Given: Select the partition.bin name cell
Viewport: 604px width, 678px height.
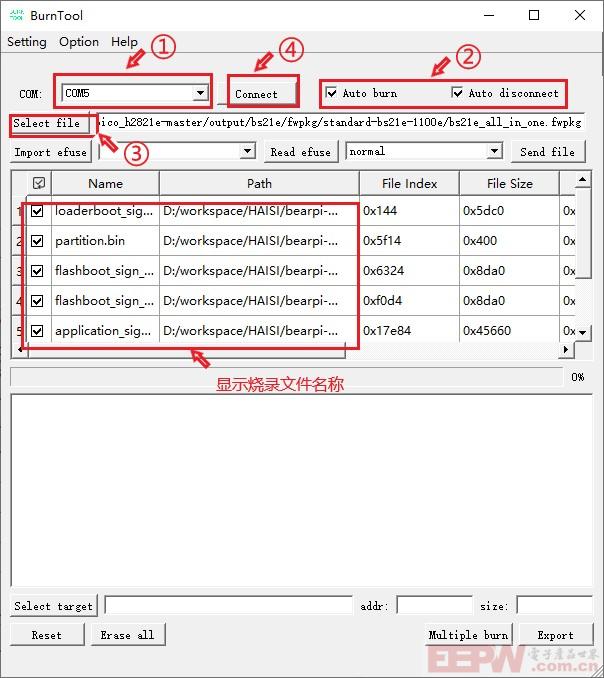Looking at the screenshot, I should click(105, 241).
